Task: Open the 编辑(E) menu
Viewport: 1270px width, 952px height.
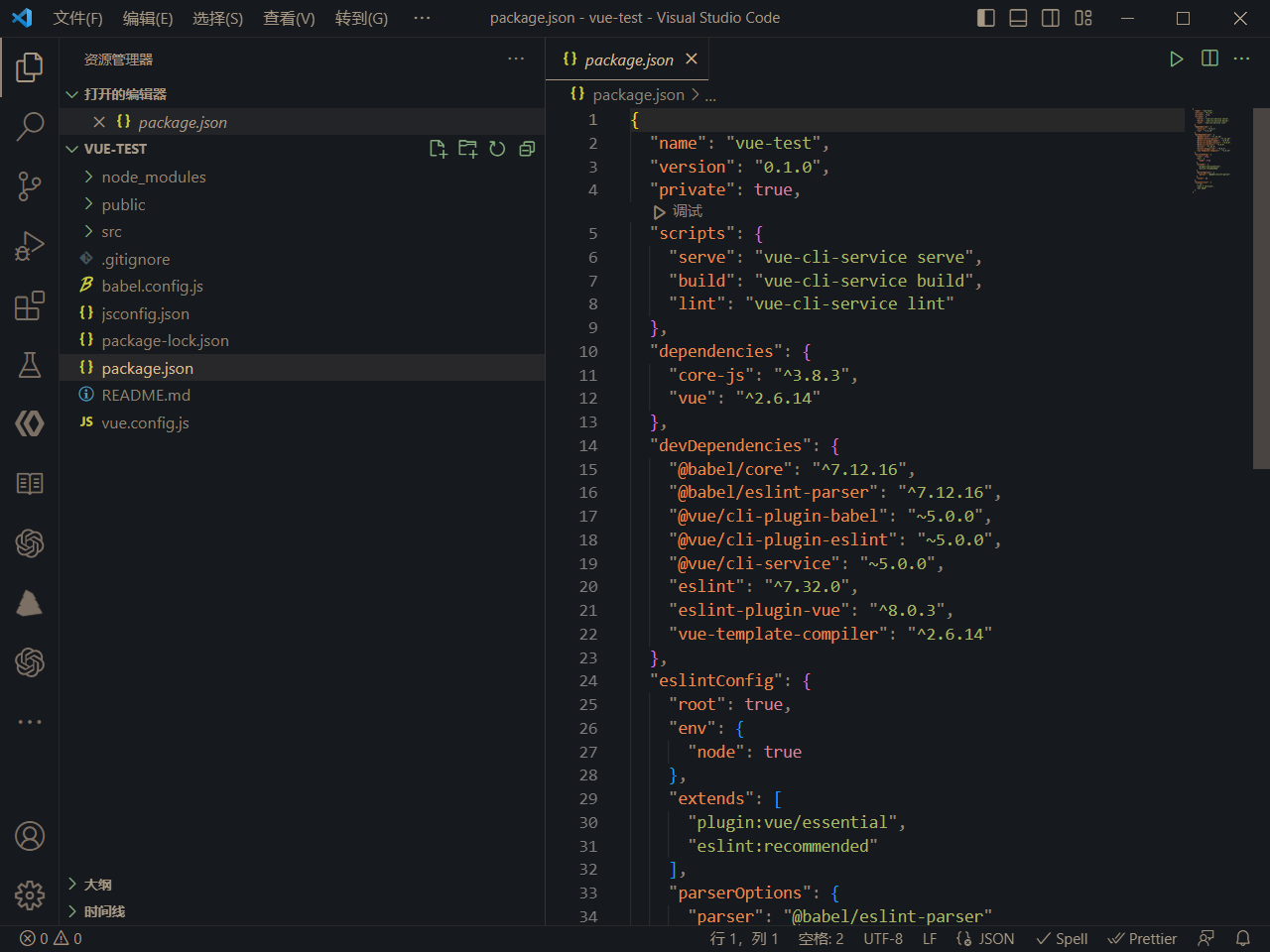Action: [x=148, y=18]
